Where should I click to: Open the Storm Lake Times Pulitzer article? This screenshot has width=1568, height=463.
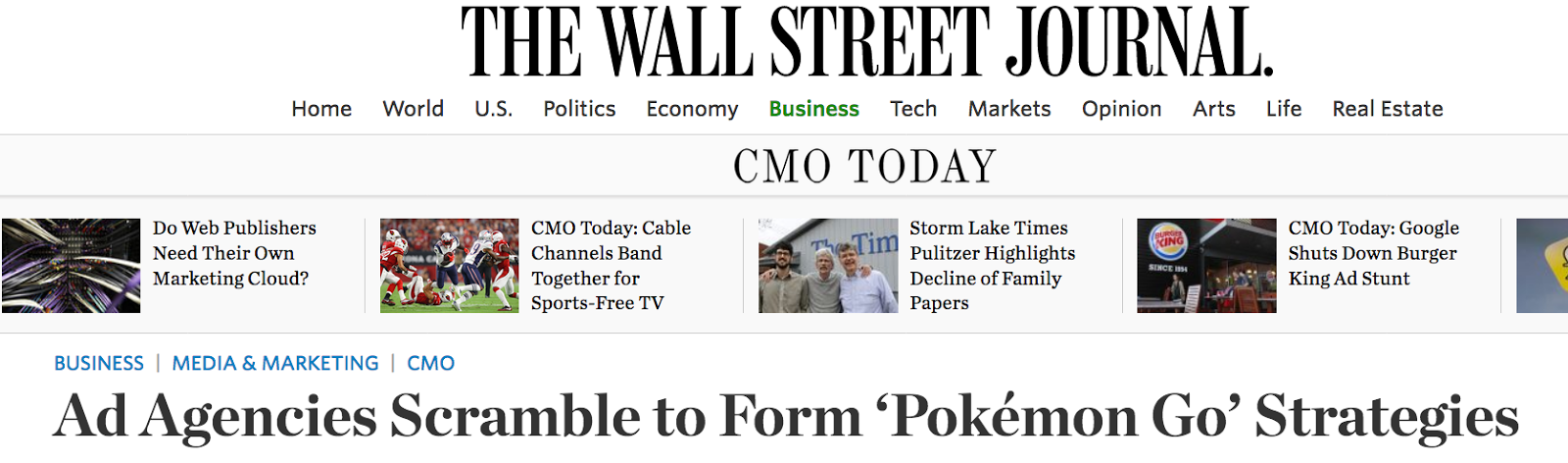click(x=992, y=265)
